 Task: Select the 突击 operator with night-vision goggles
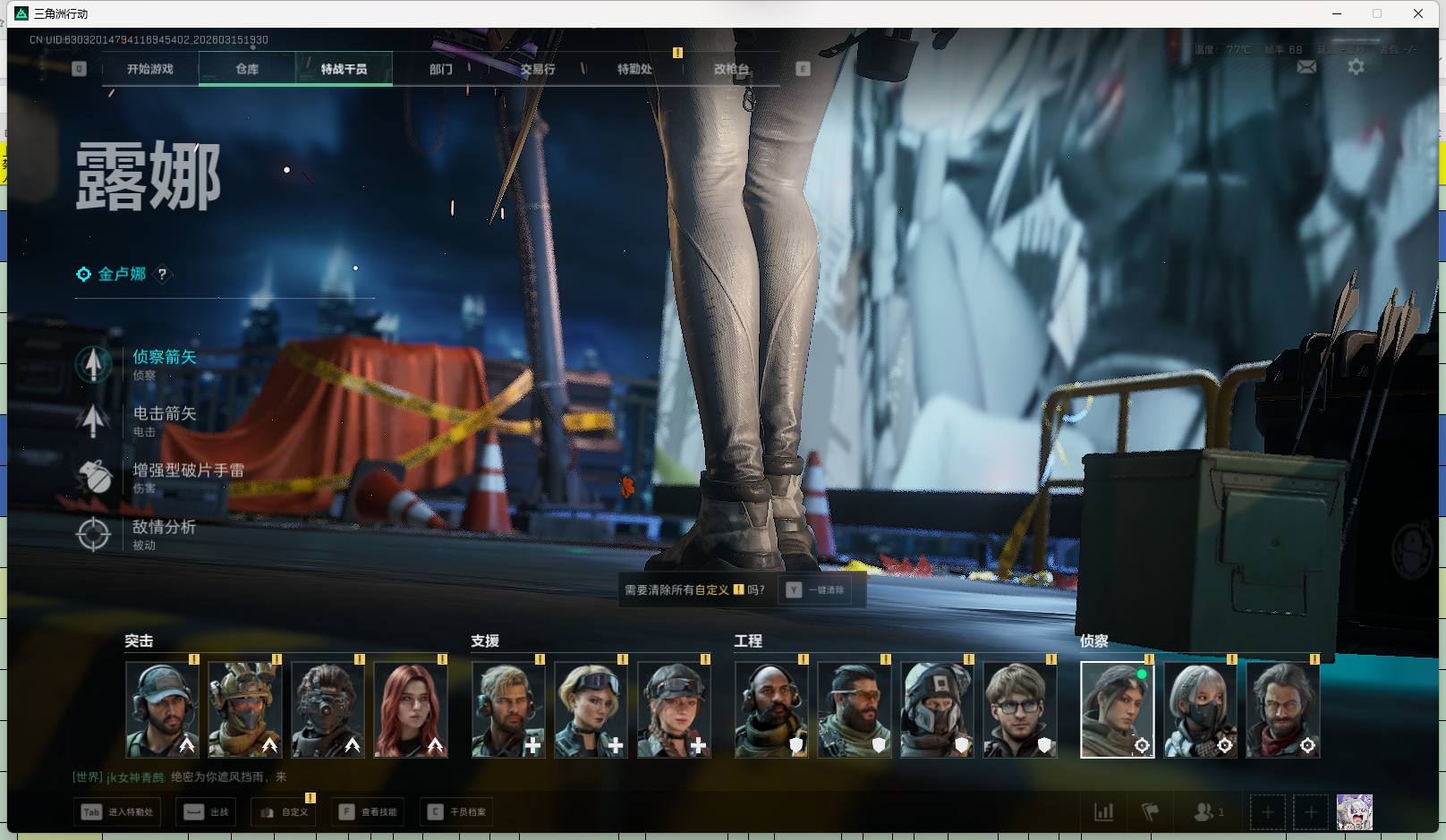click(327, 709)
